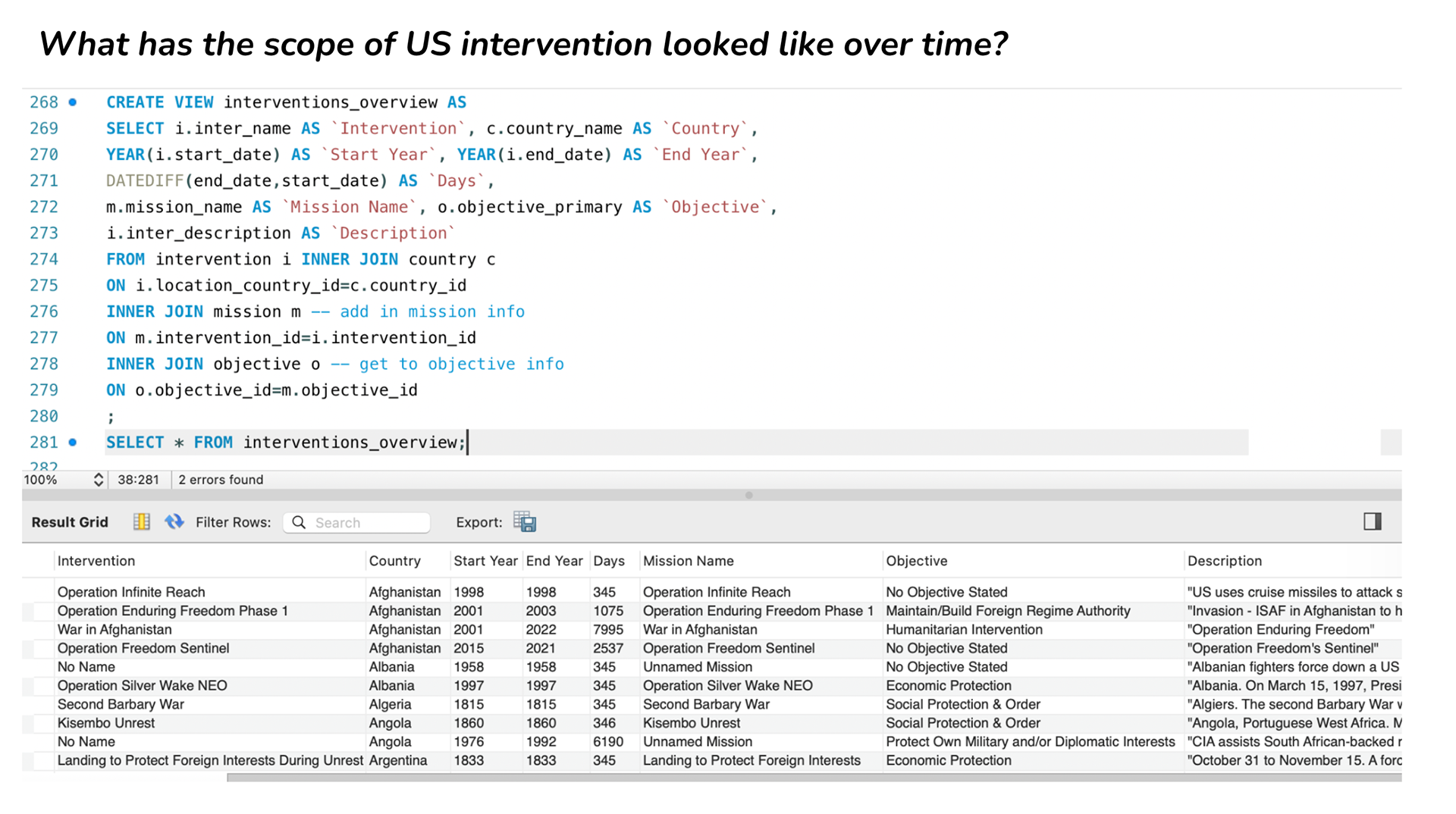Place cursor on 'CREATE VIEW interventions_overview AS' line
The image size is (1456, 814).
coord(286,102)
